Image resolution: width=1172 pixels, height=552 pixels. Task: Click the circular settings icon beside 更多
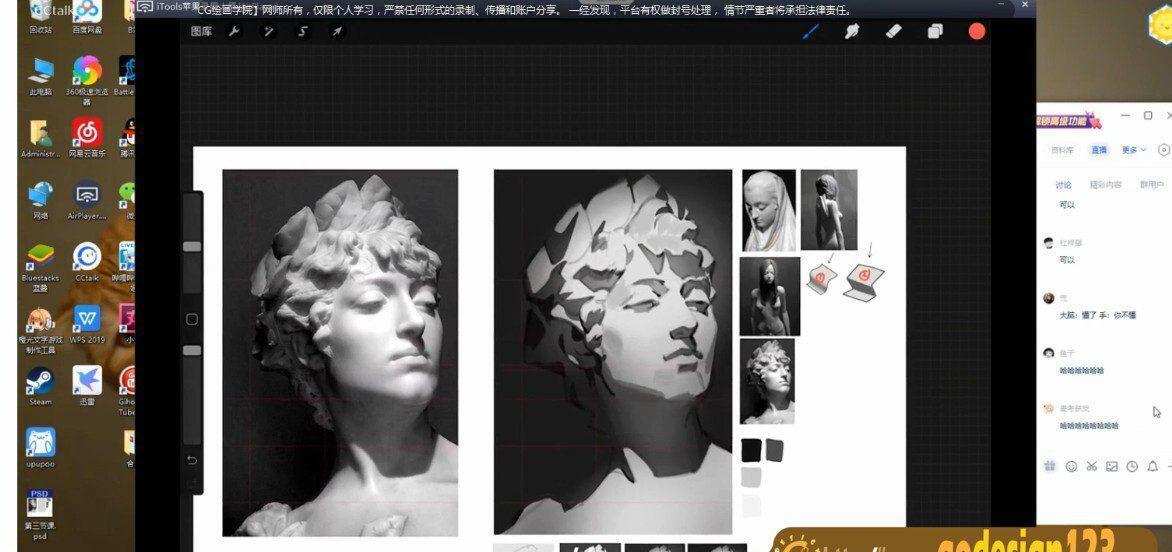click(x=1164, y=149)
